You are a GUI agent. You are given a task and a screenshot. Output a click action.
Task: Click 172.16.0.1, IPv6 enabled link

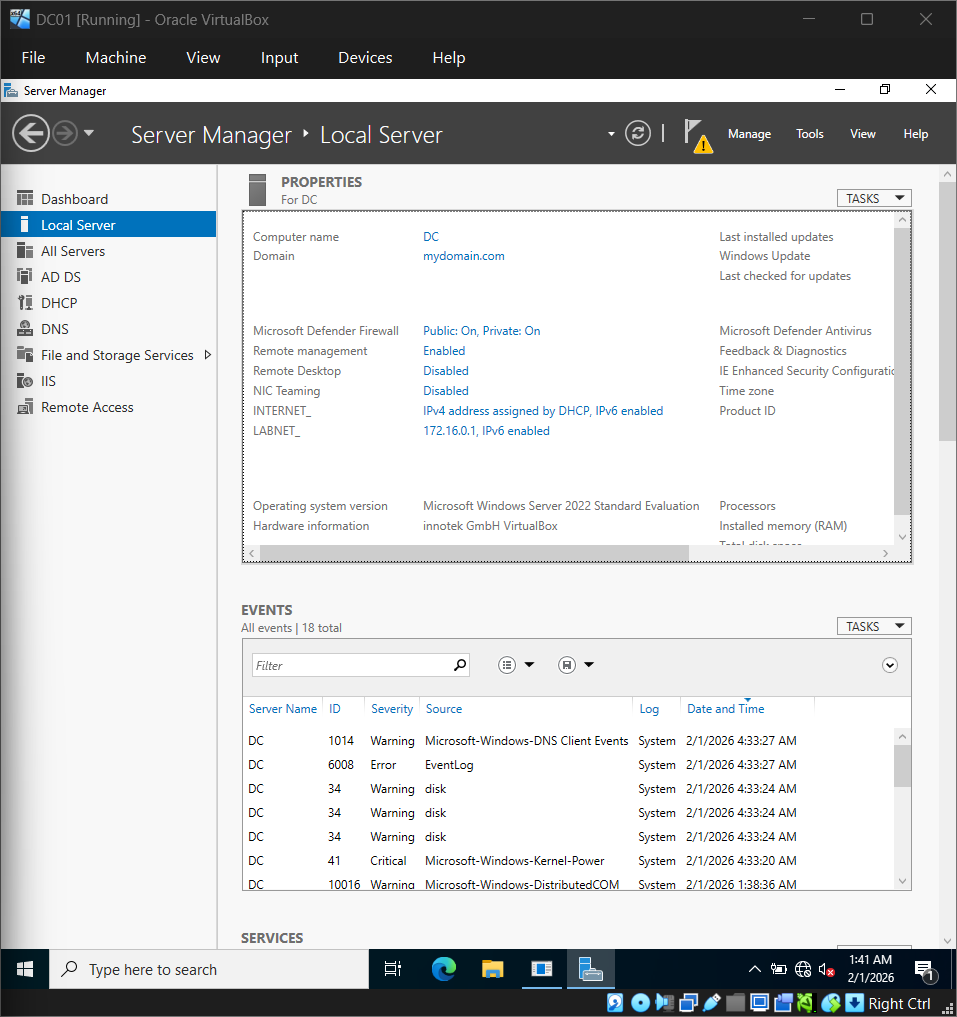(x=486, y=431)
